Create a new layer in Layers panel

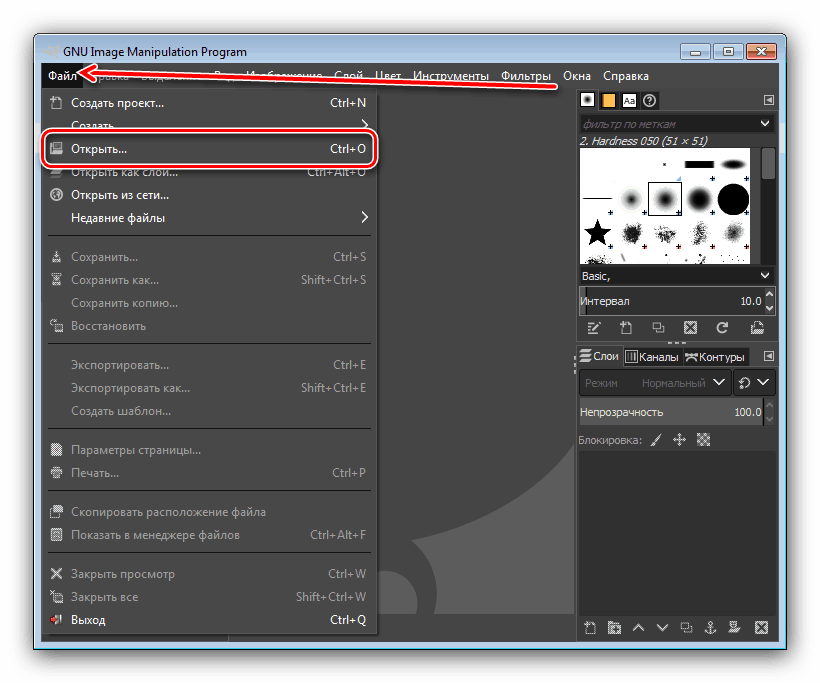590,628
